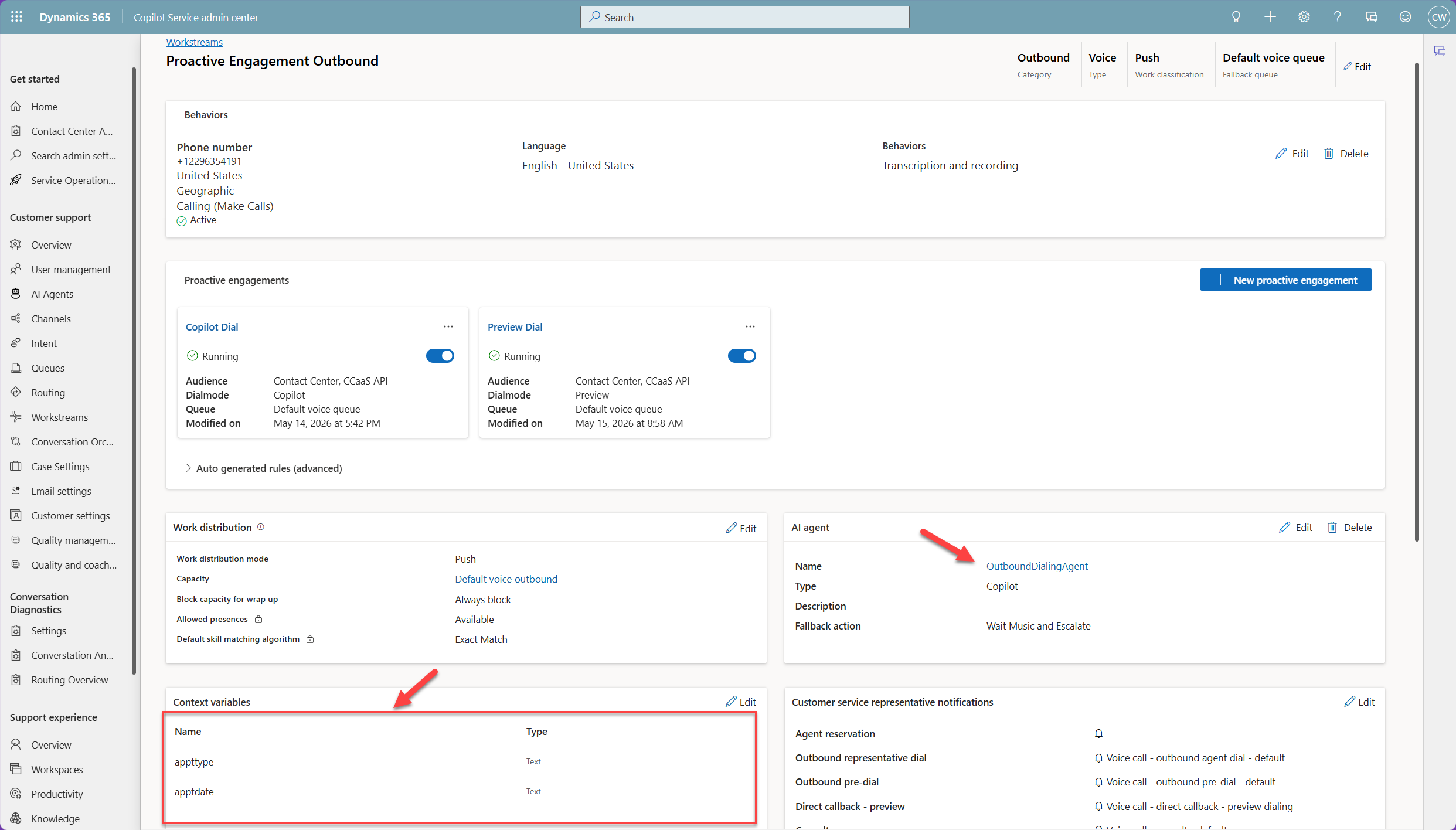Go to Intent in sidebar
Viewport: 1456px width, 830px height.
point(44,343)
